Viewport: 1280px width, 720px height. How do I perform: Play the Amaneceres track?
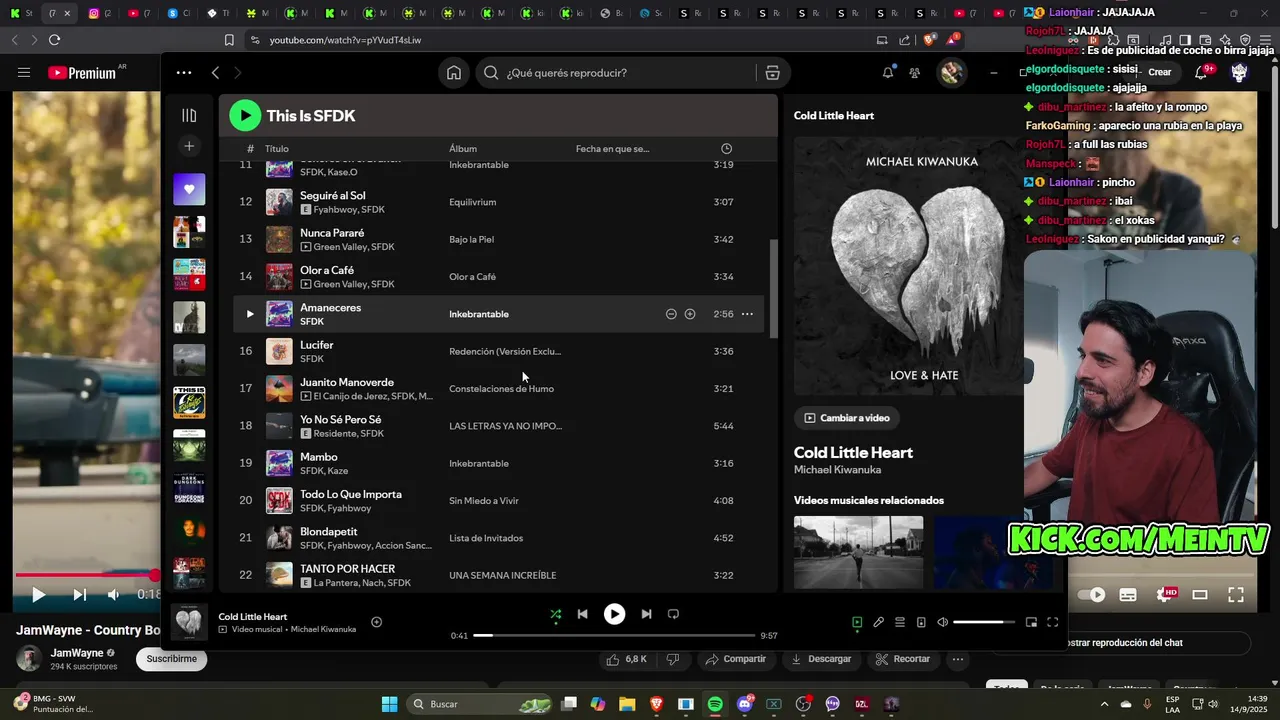[250, 314]
